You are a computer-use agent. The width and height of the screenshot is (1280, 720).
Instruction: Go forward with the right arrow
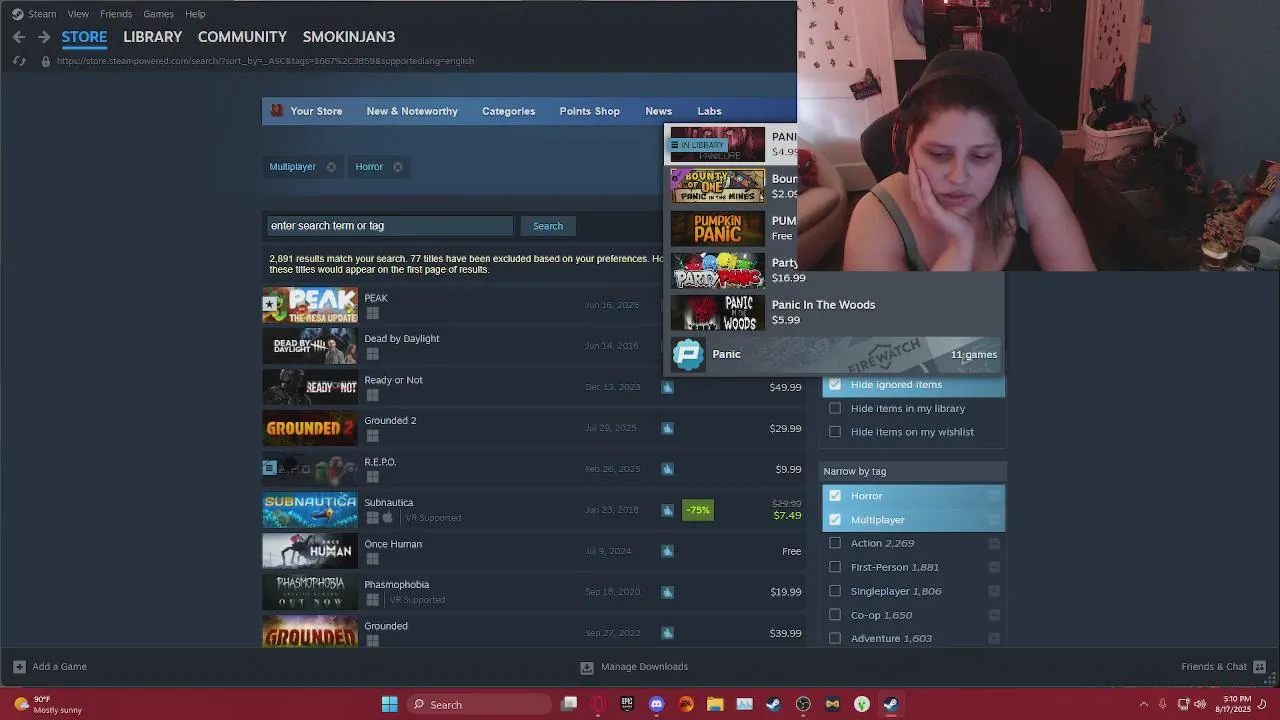44,37
